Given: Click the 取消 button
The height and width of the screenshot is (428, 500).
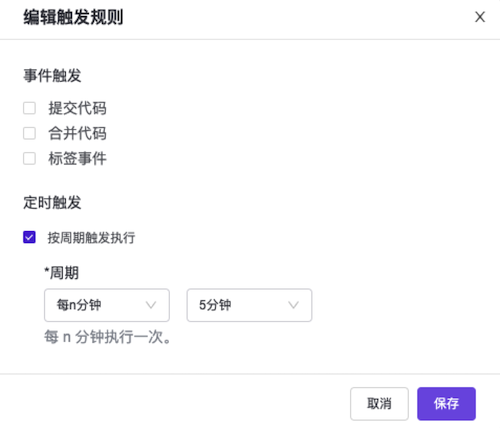Looking at the screenshot, I should [379, 404].
